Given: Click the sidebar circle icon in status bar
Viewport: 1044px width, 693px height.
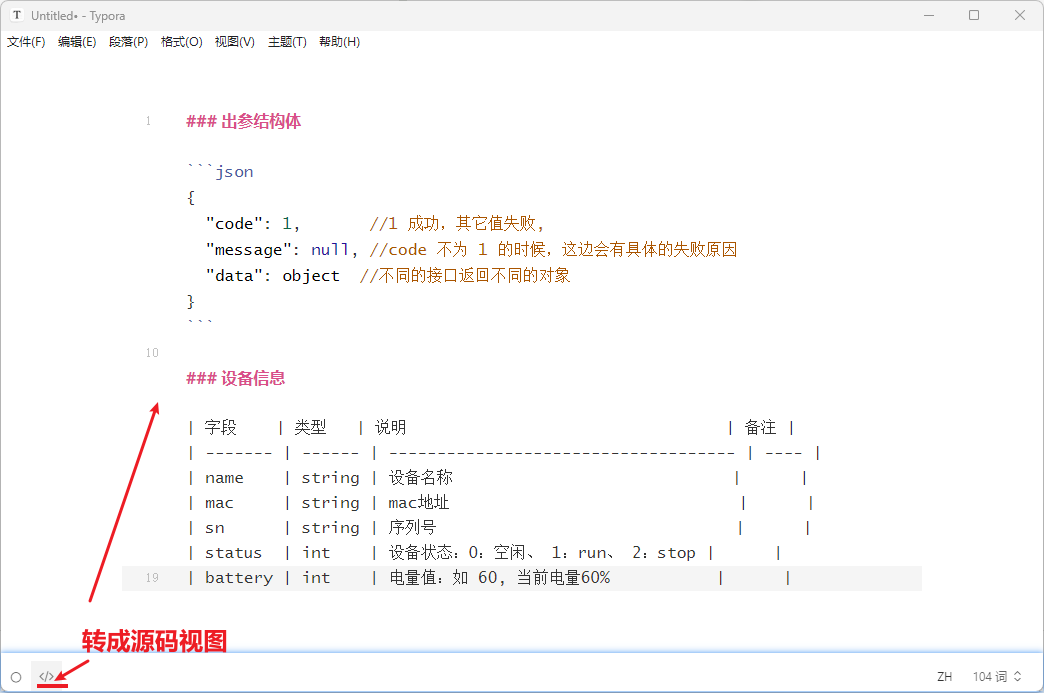Looking at the screenshot, I should point(16,677).
